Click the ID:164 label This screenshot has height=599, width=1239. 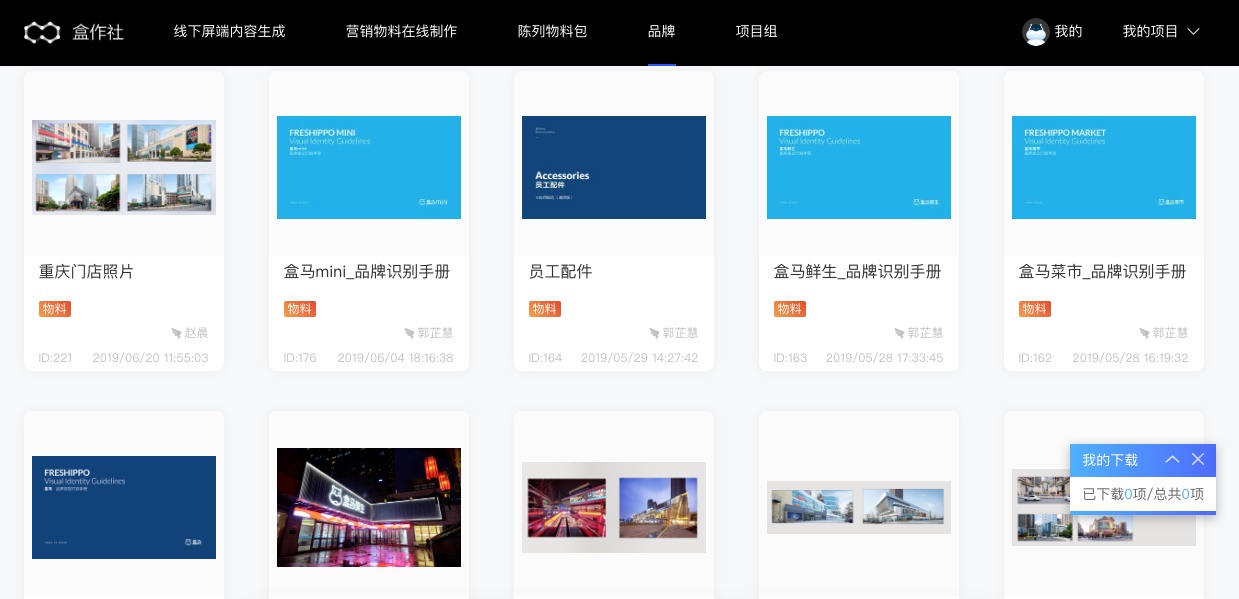(546, 358)
